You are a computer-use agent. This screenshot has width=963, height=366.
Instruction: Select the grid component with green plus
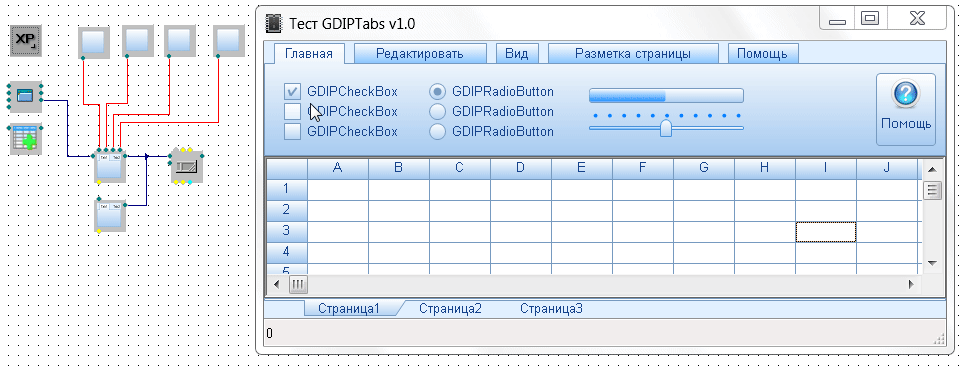[25, 139]
